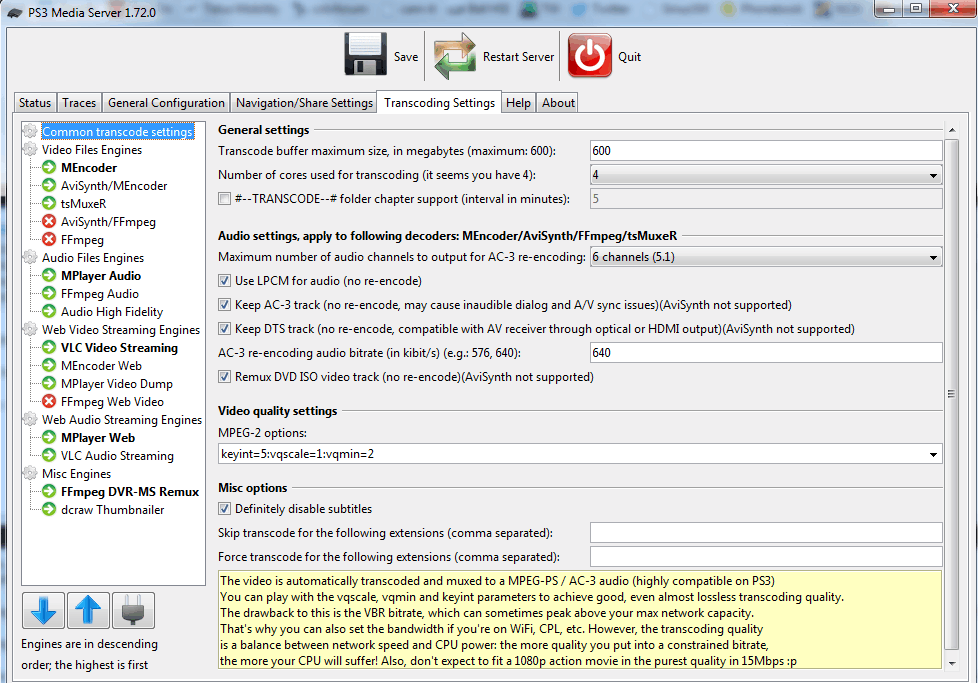
Task: Click green icon beside MPlayer Web
Action: pyautogui.click(x=49, y=437)
